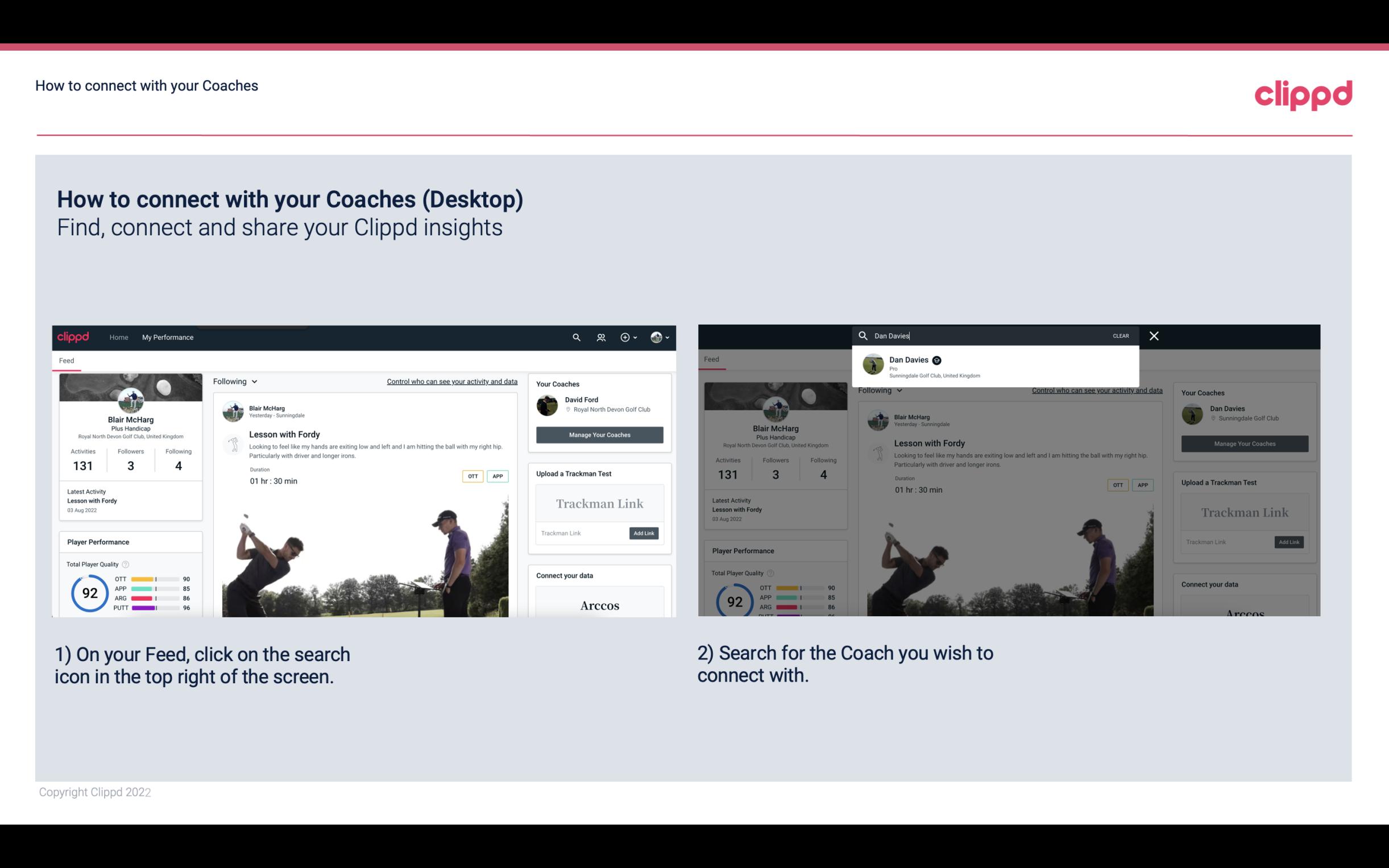Click the David Ford coach profile icon

548,404
